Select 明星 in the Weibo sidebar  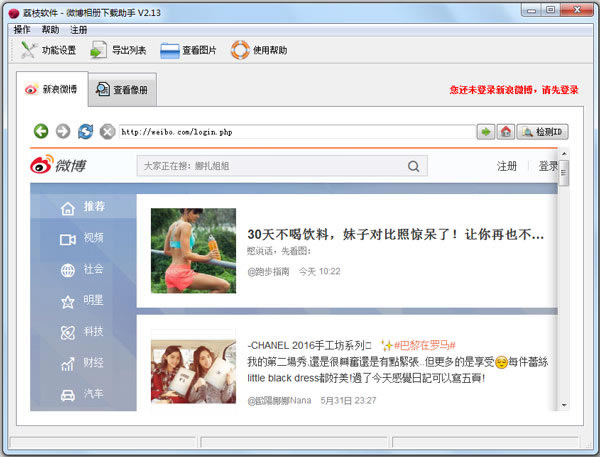pos(83,301)
